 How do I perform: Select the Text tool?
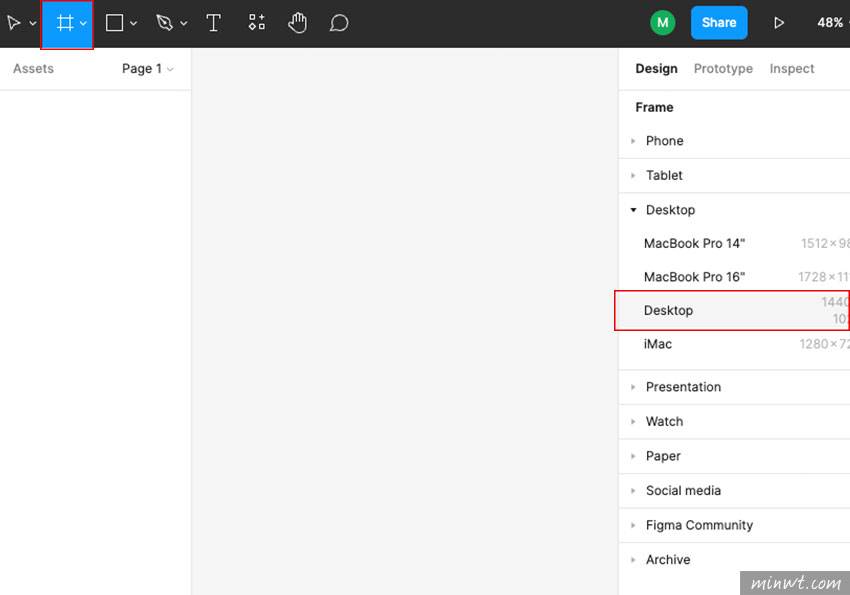click(214, 23)
